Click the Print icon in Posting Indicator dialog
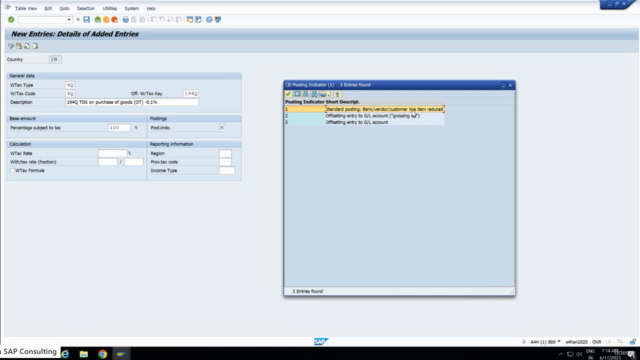Image resolution: width=640 pixels, height=360 pixels. (x=324, y=94)
